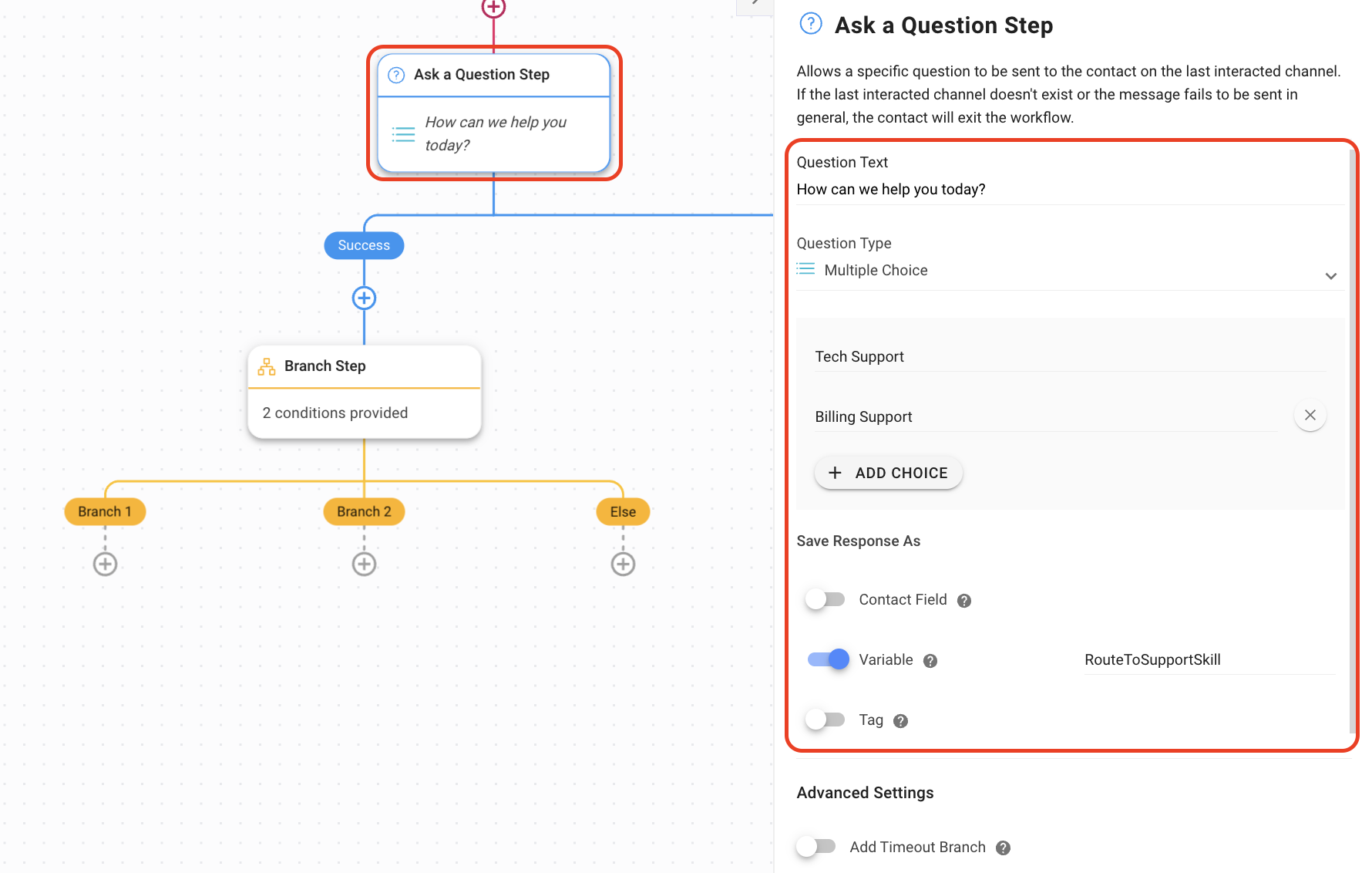Click the Variable help question icon

(x=930, y=661)
